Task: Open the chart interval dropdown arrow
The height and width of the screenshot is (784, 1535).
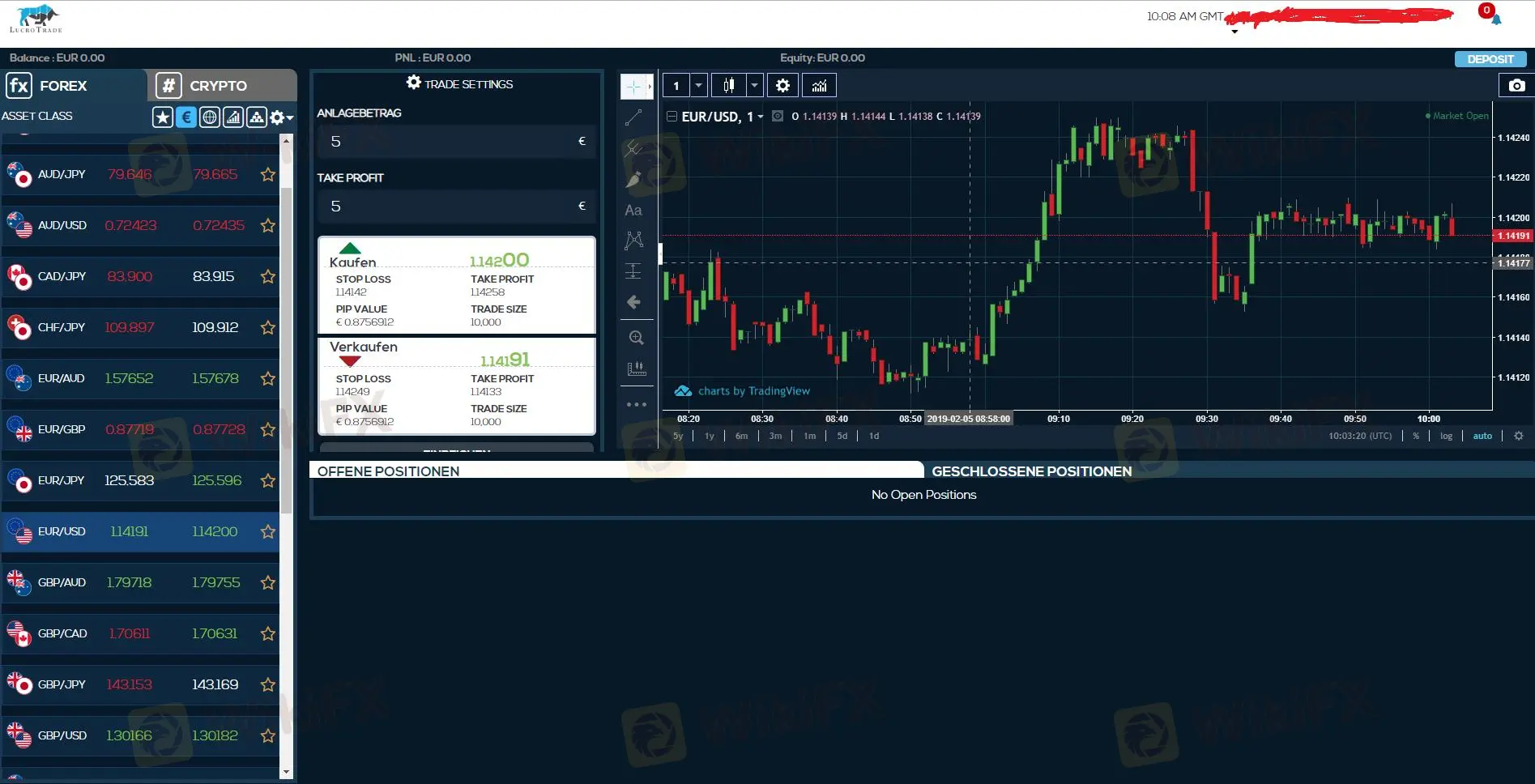Action: pos(697,85)
